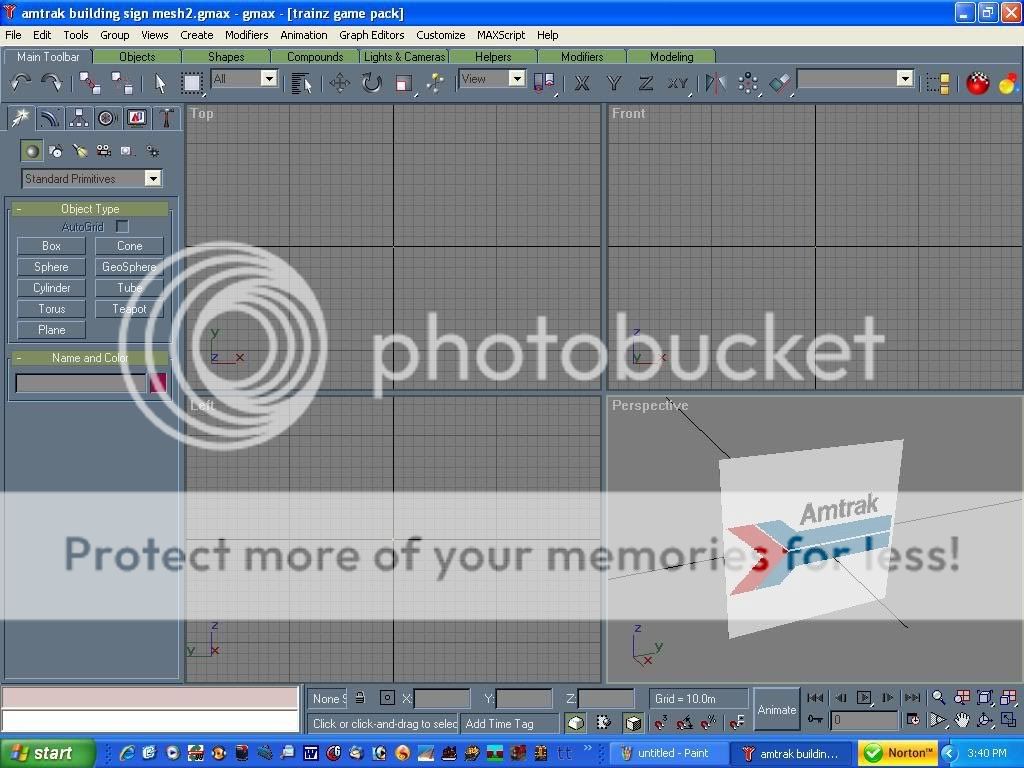The width and height of the screenshot is (1024, 768).
Task: Activate the Select and Rotate tool
Action: (372, 83)
